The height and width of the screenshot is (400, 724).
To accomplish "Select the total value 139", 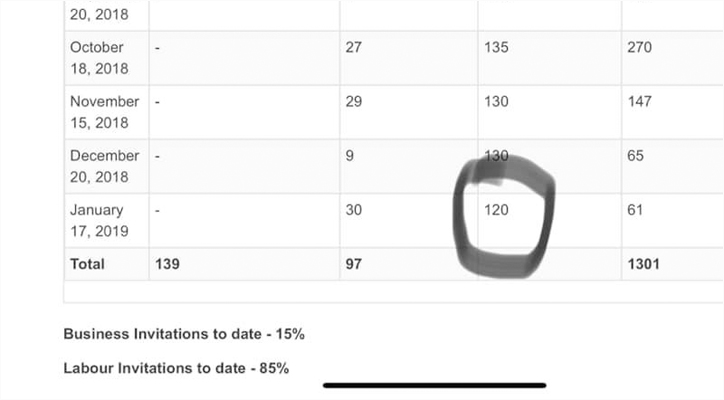I will tap(167, 264).
